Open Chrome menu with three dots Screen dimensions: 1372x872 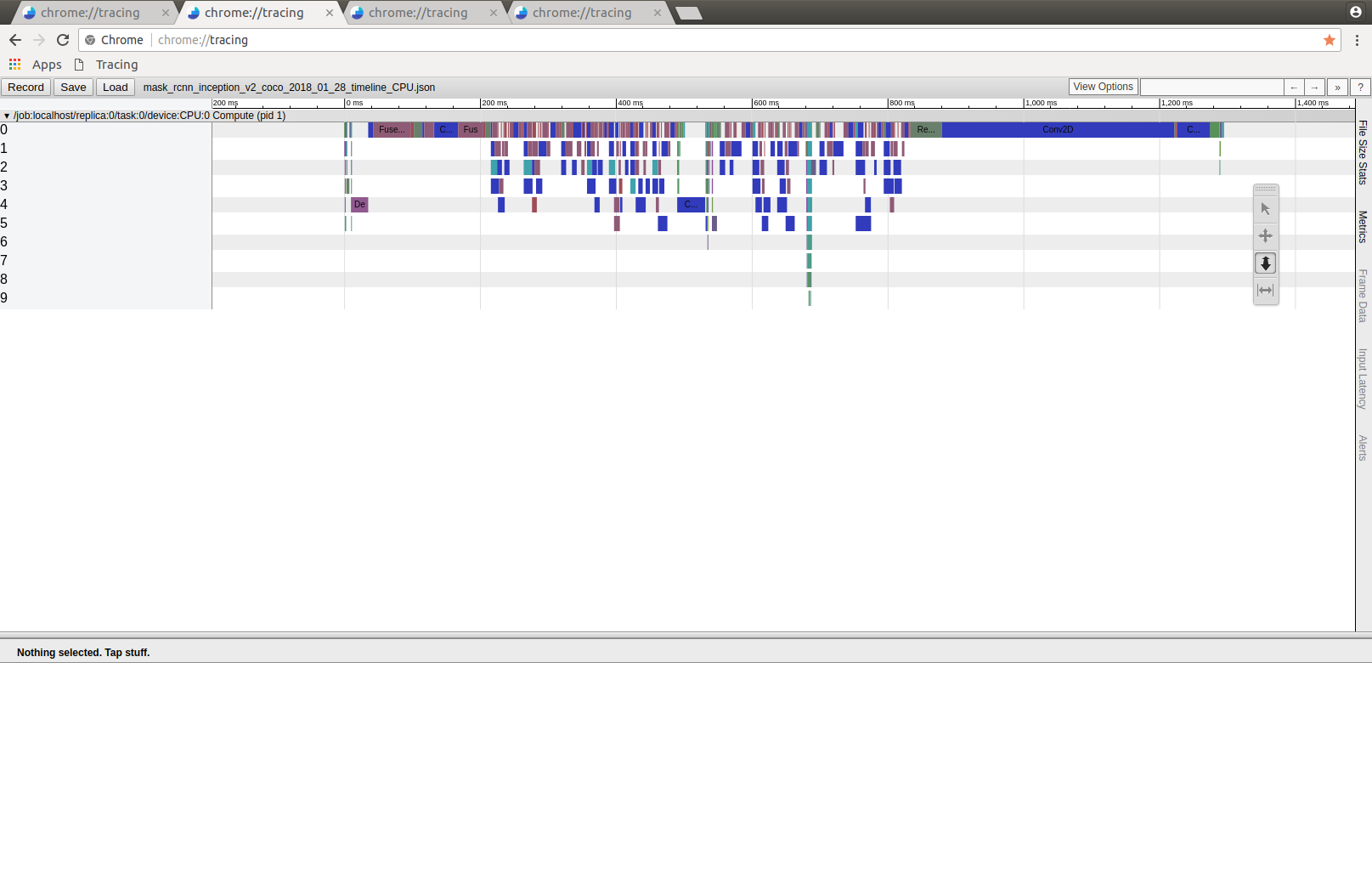[x=1357, y=40]
